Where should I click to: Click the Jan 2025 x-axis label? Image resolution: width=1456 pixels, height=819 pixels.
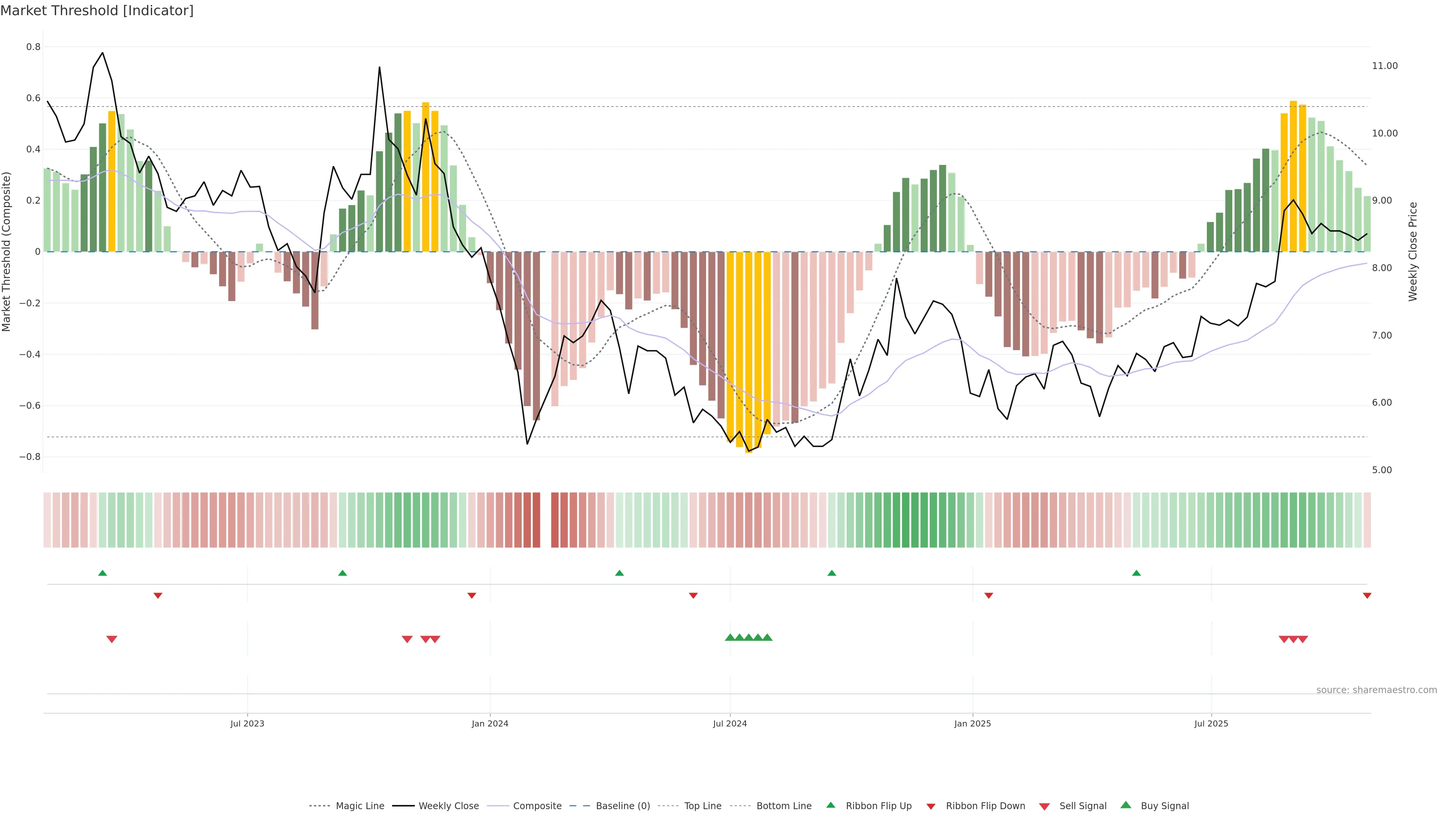pos(972,723)
